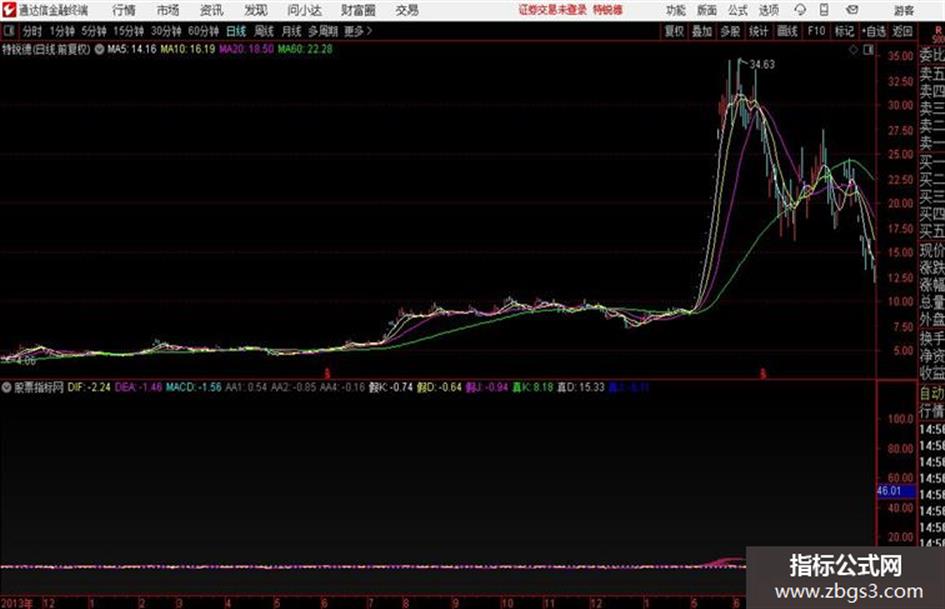Click the red S marker below peak

(x=763, y=373)
